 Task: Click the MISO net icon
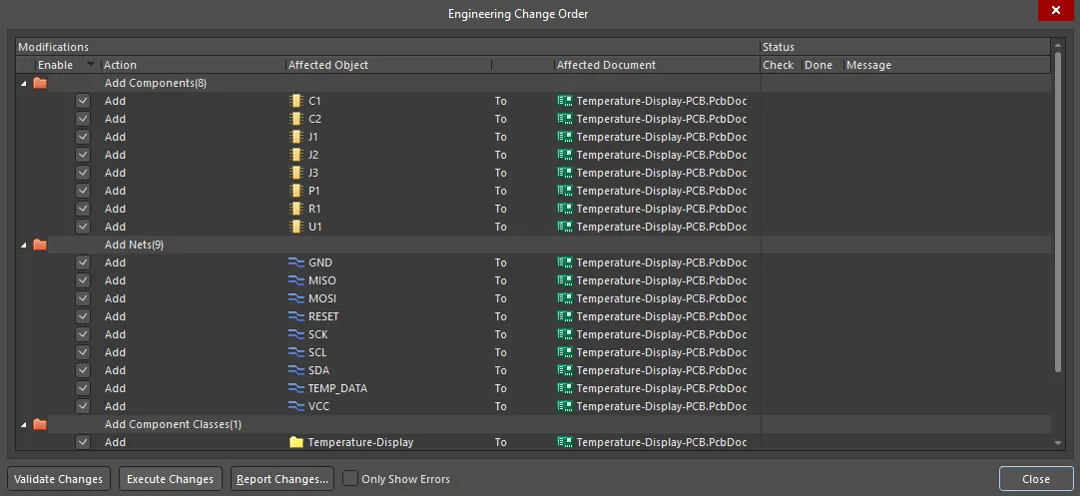296,280
